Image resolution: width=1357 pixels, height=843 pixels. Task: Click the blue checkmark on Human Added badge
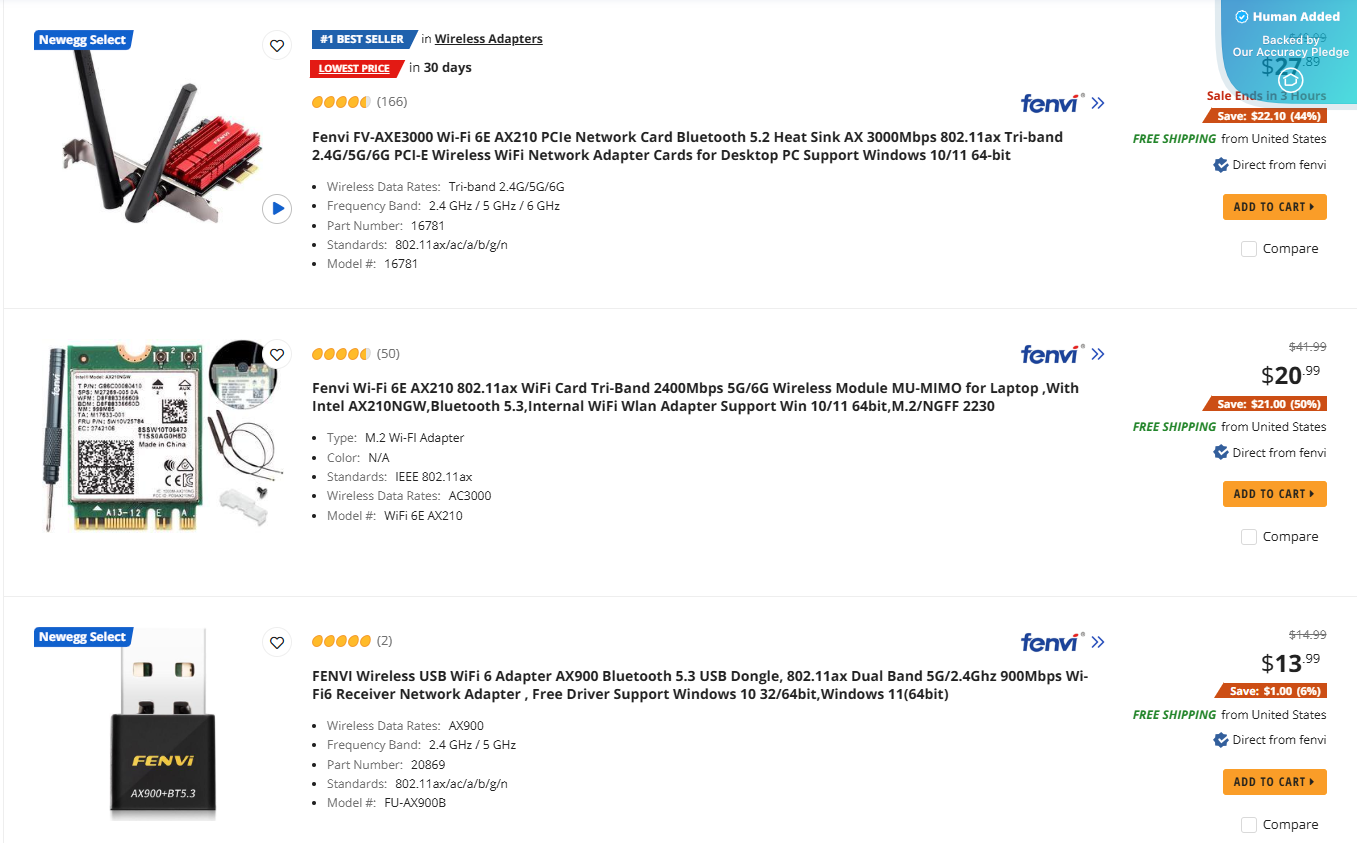point(1240,16)
